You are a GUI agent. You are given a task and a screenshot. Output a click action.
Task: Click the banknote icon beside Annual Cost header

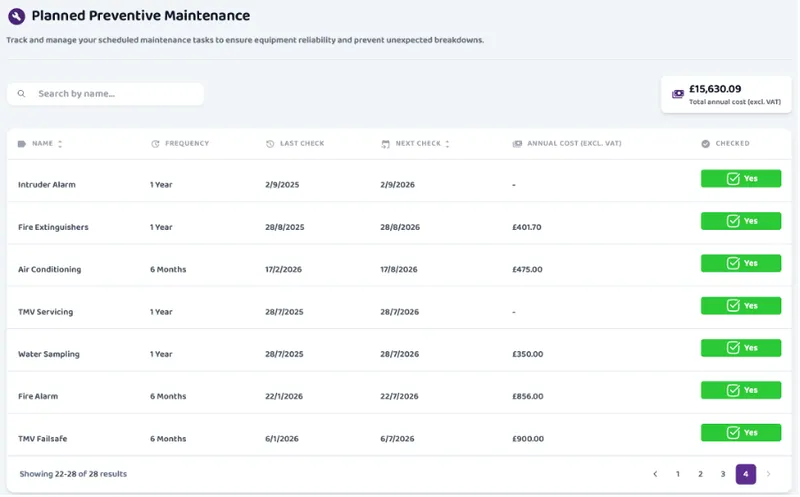coord(517,144)
